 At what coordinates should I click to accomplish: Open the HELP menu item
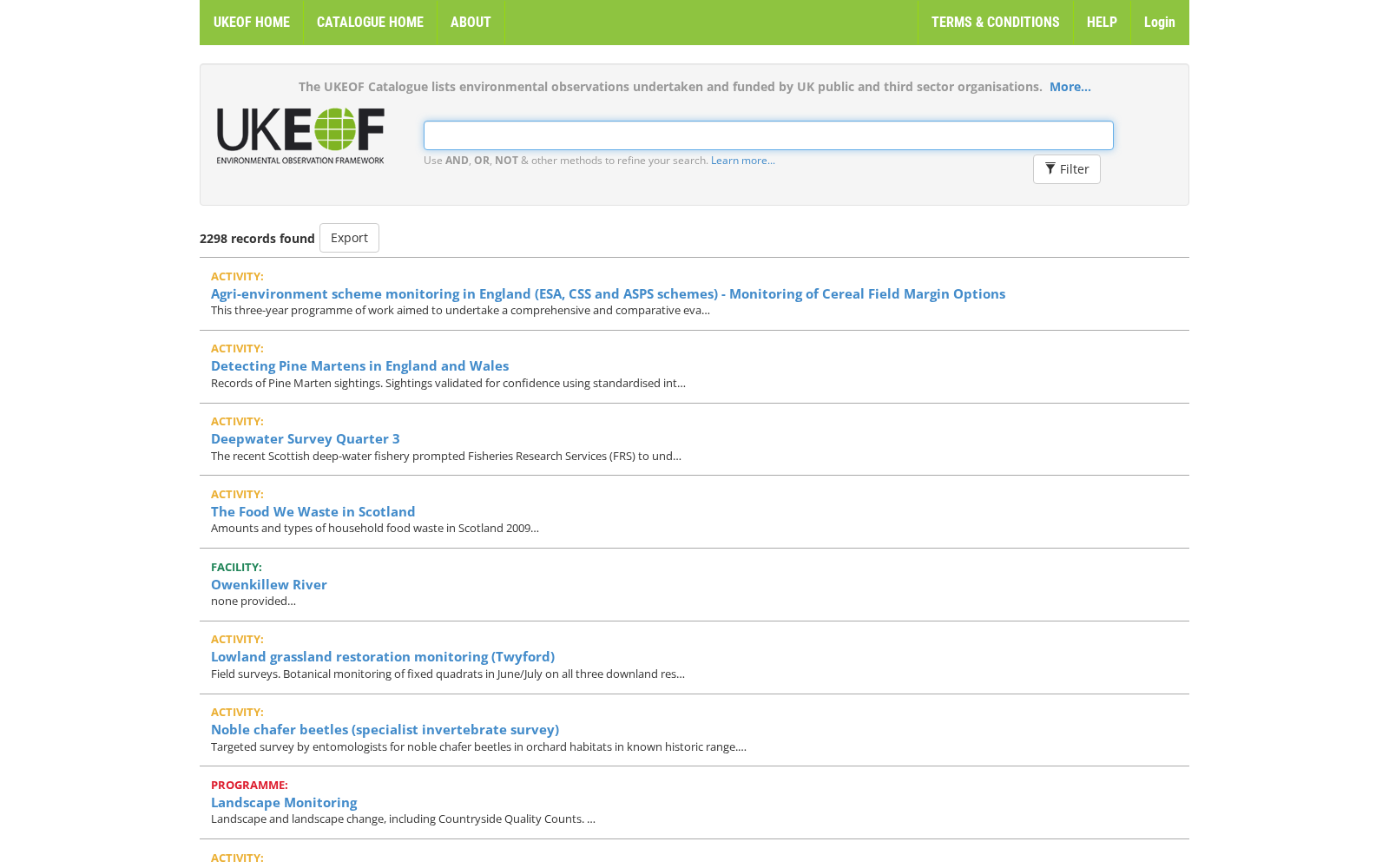[x=1102, y=23]
